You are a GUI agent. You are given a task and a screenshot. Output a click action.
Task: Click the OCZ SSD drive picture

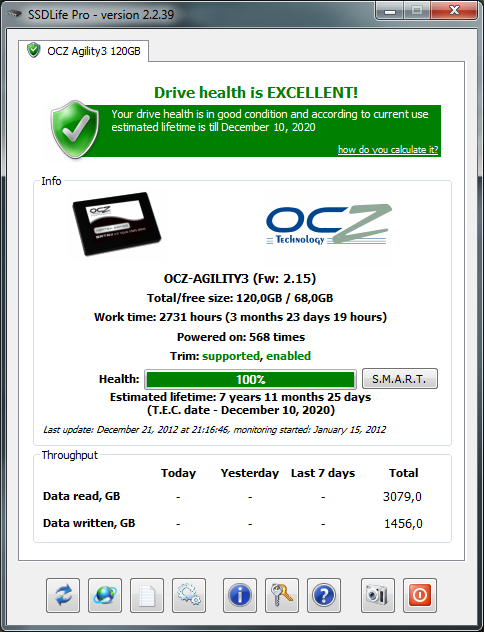[x=116, y=223]
